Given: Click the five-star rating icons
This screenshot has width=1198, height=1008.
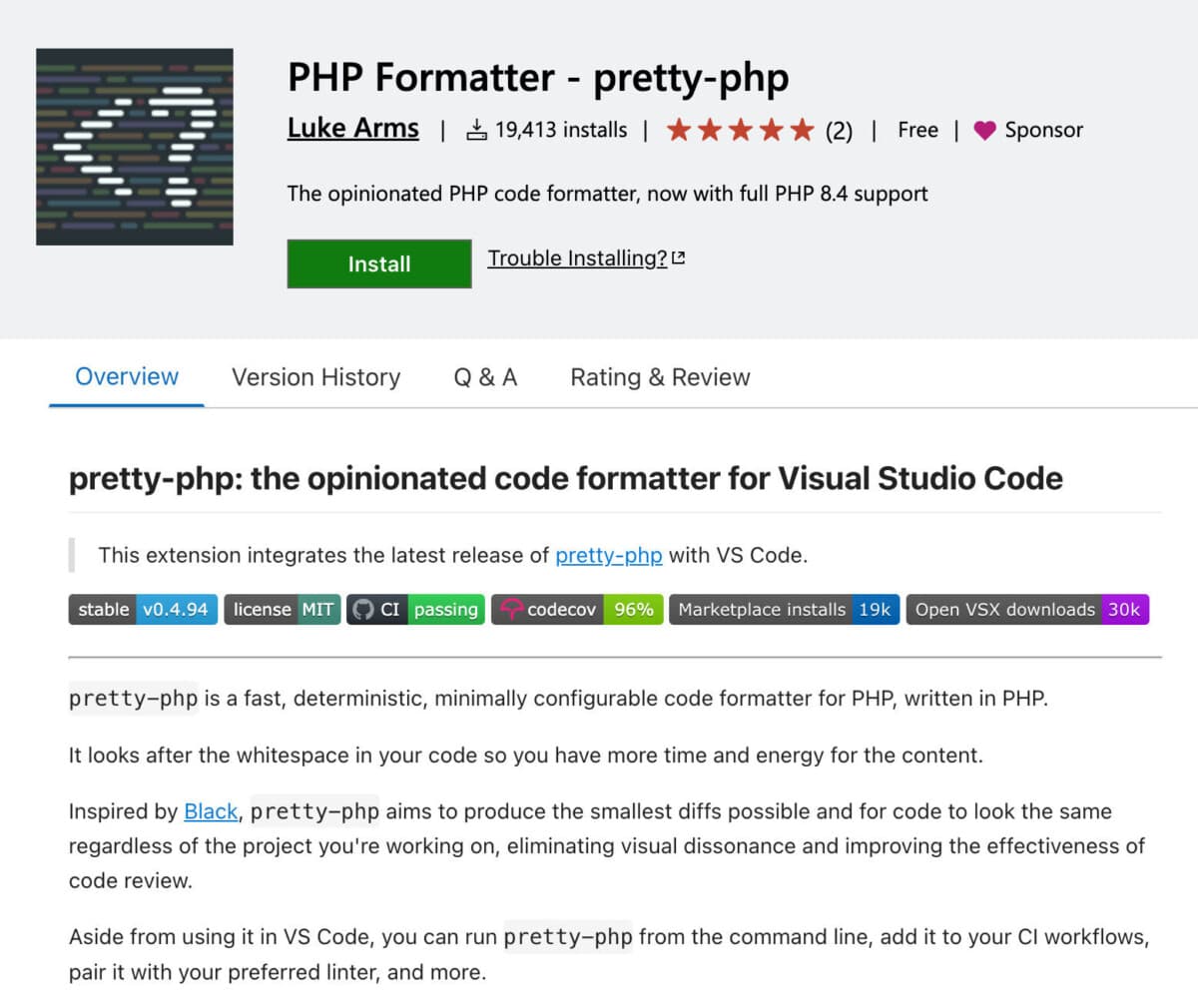Looking at the screenshot, I should pyautogui.click(x=740, y=130).
